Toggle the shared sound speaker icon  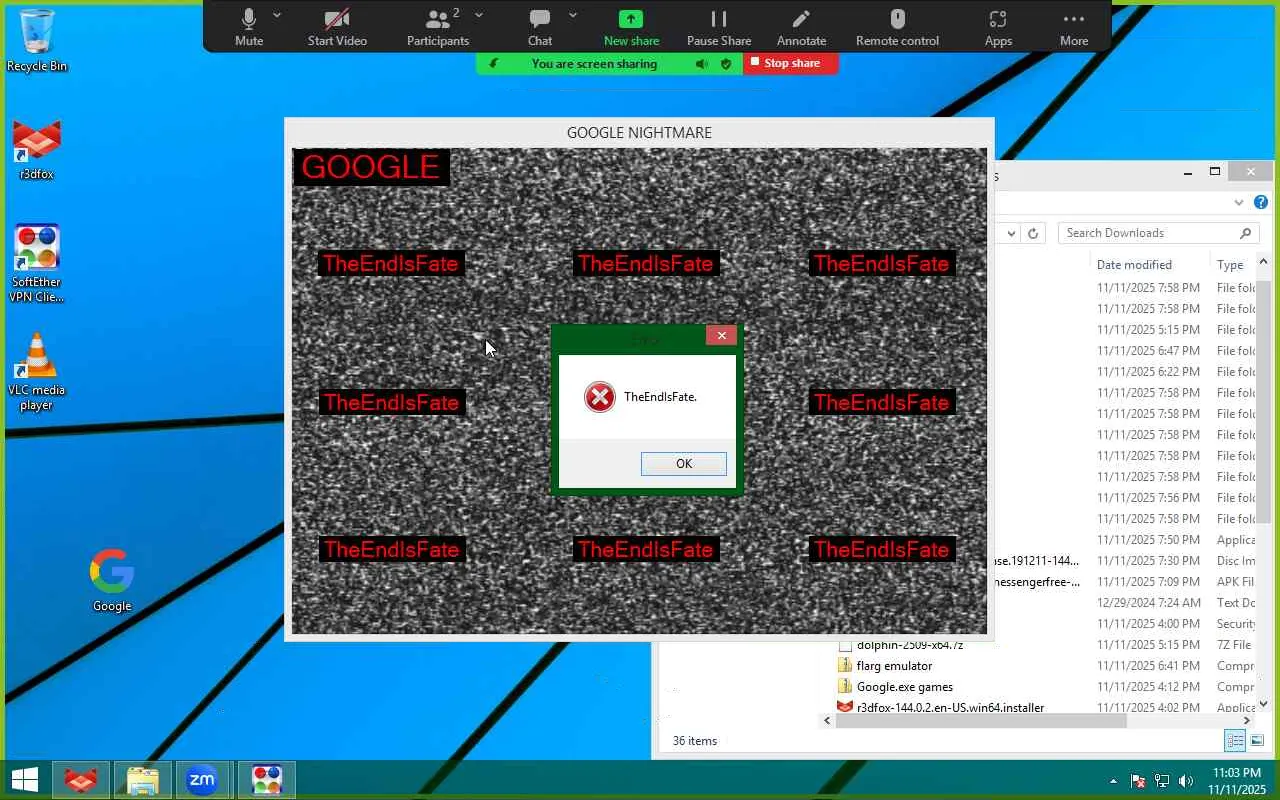coord(702,64)
